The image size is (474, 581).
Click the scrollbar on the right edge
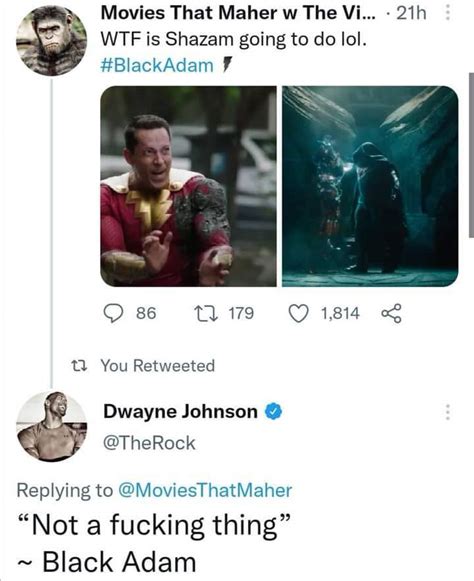(x=471, y=155)
